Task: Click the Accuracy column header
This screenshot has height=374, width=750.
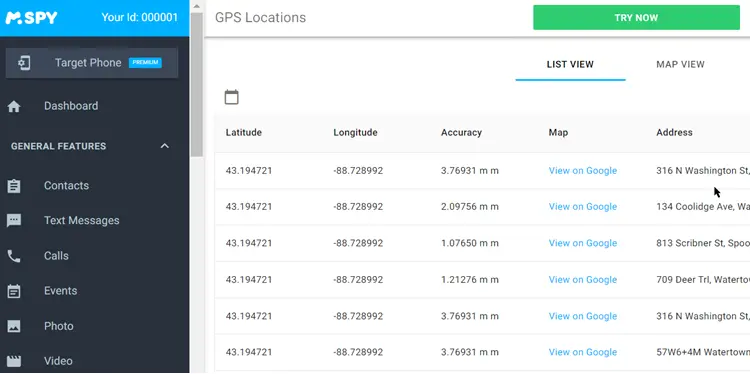Action: [461, 132]
